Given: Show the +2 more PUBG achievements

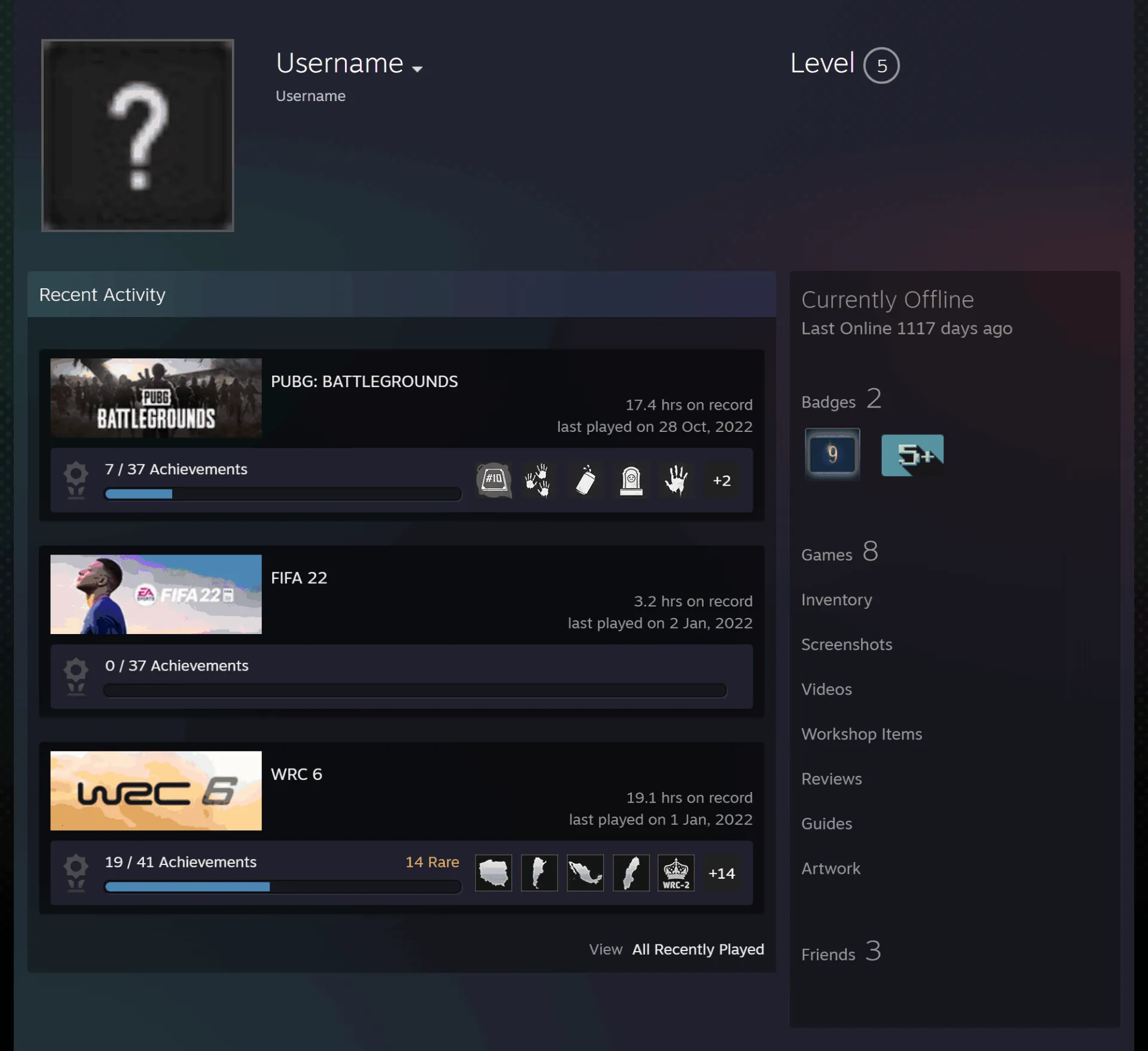Looking at the screenshot, I should click(x=722, y=480).
